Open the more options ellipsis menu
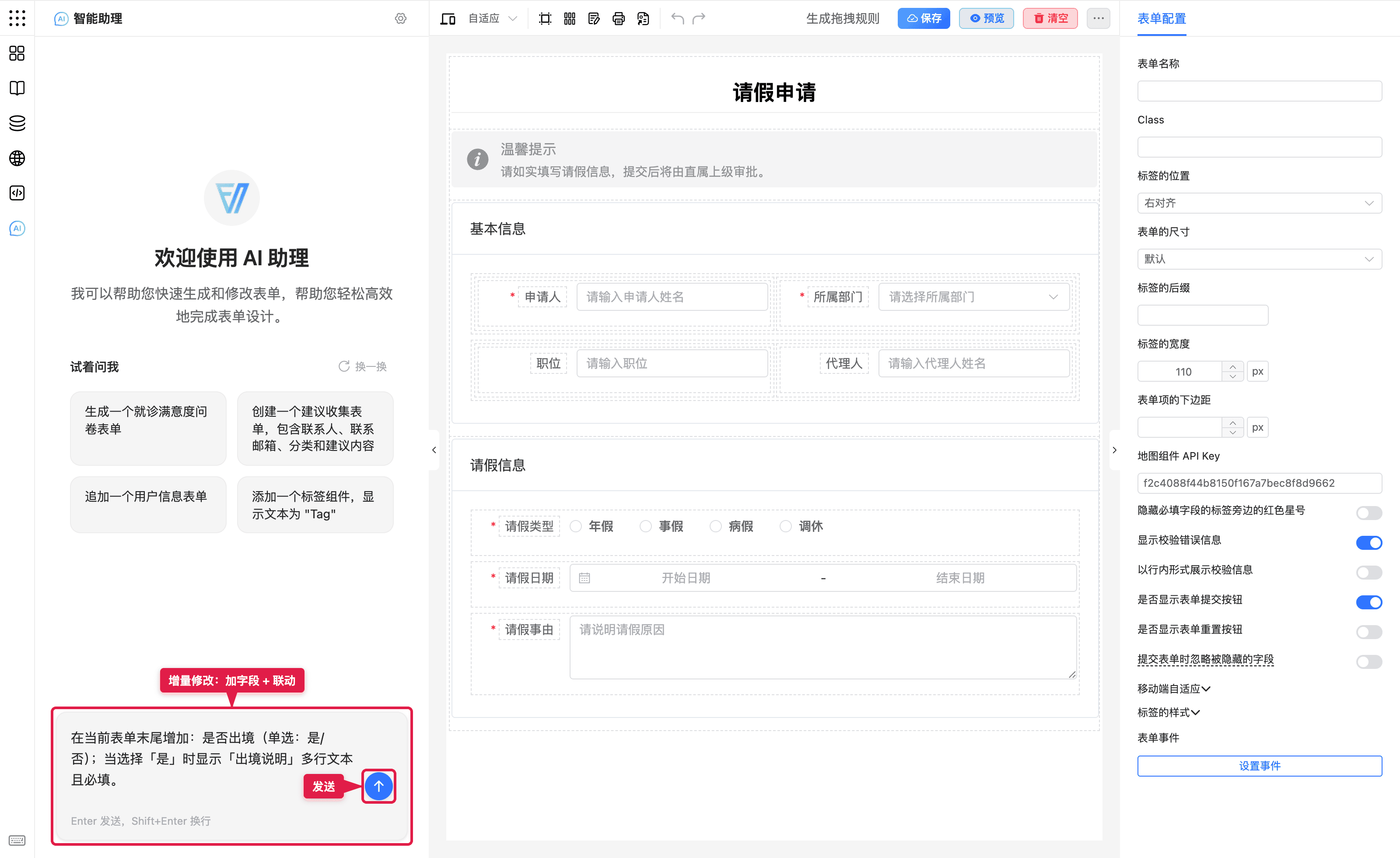Image resolution: width=1400 pixels, height=858 pixels. point(1098,19)
